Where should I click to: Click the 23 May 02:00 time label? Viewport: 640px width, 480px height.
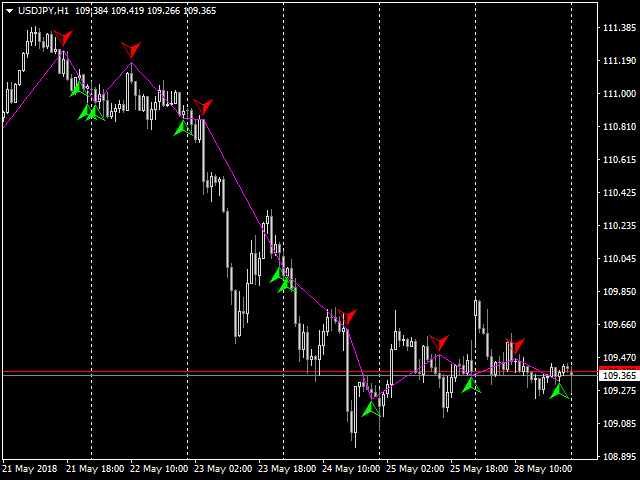tap(223, 469)
